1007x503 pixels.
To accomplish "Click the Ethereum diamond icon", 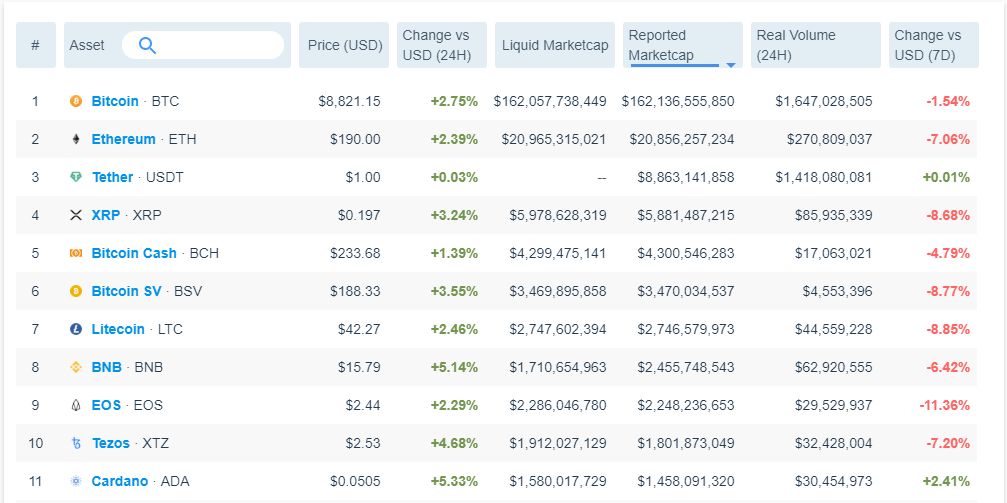I will pos(76,139).
